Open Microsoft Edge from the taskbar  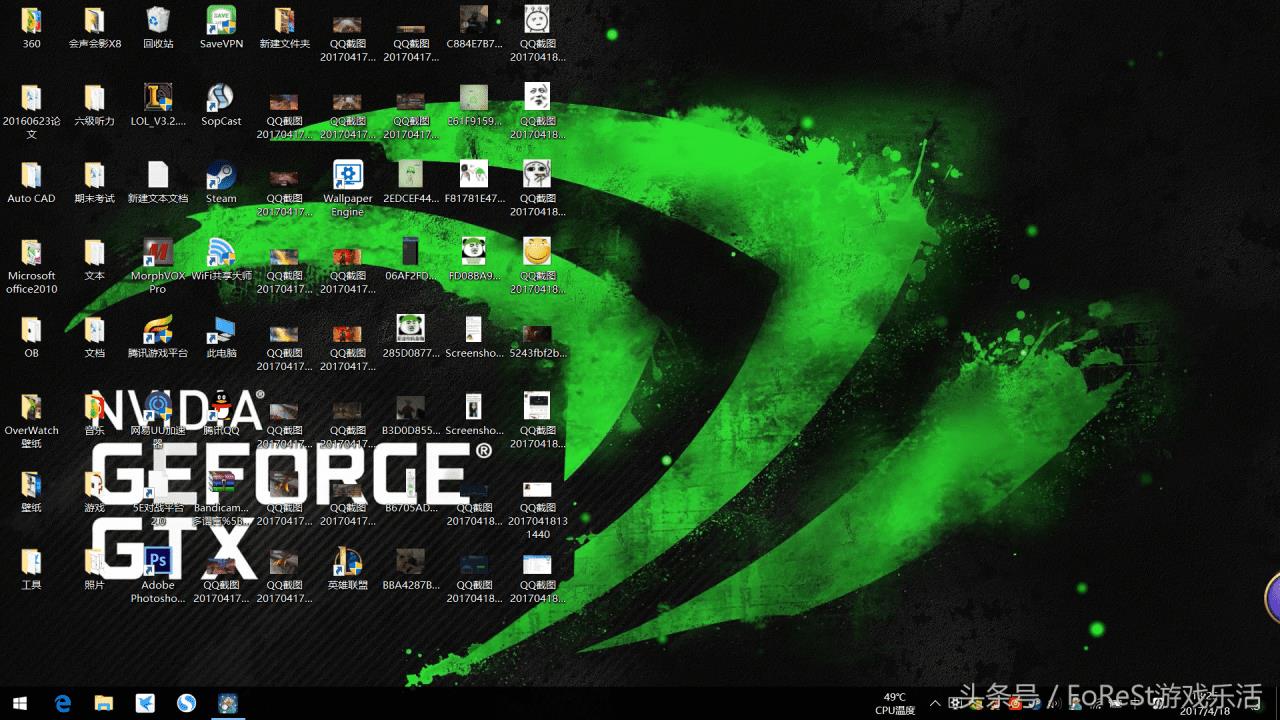(x=62, y=703)
